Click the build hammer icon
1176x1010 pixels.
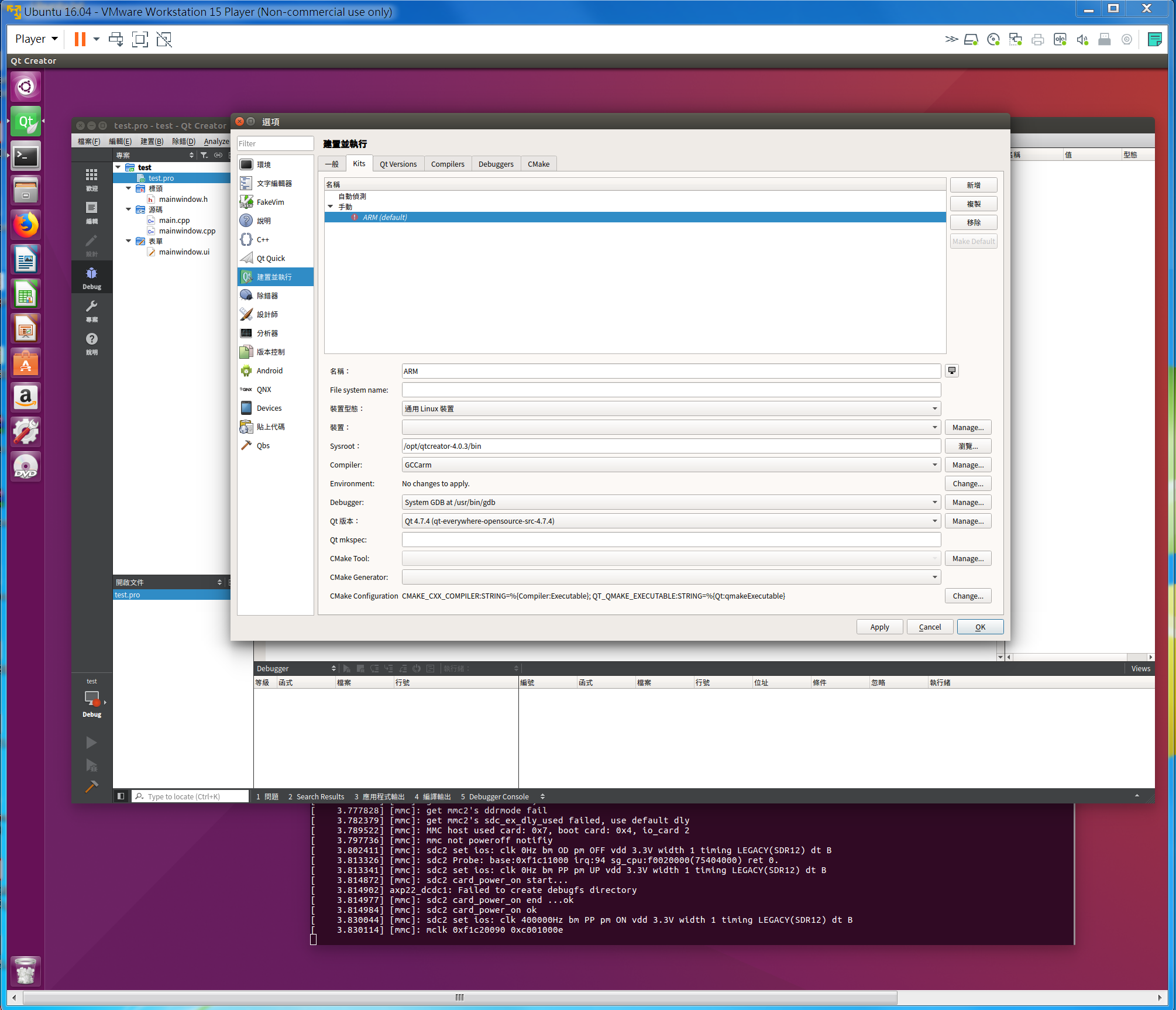(91, 787)
